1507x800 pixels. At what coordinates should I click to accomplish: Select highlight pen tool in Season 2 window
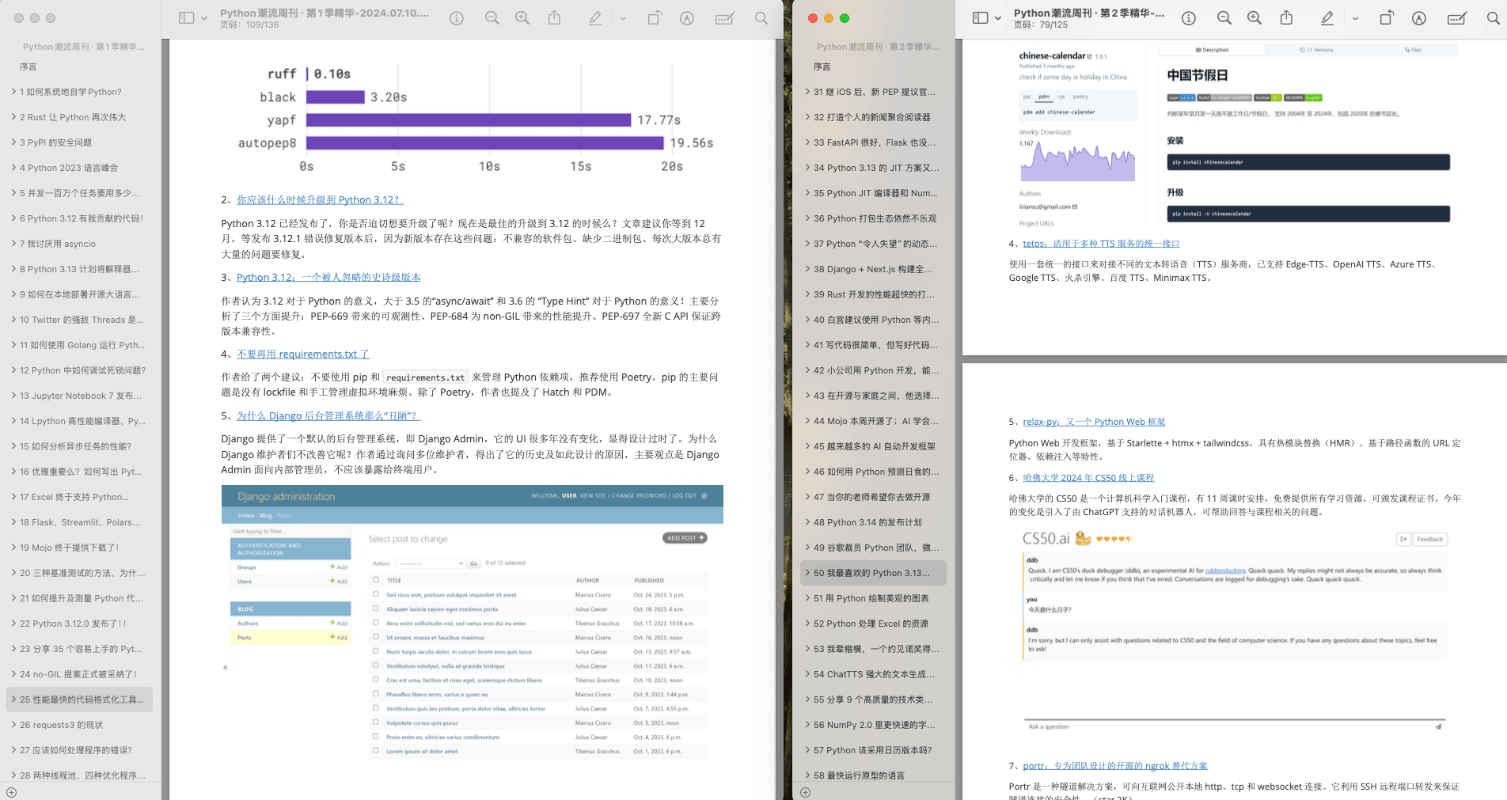[1327, 18]
